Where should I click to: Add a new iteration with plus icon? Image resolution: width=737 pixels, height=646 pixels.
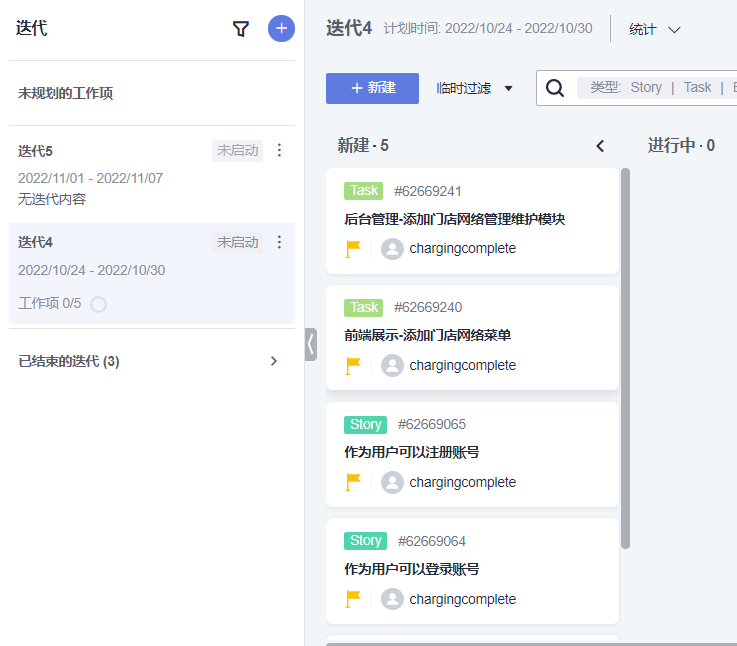[x=282, y=29]
